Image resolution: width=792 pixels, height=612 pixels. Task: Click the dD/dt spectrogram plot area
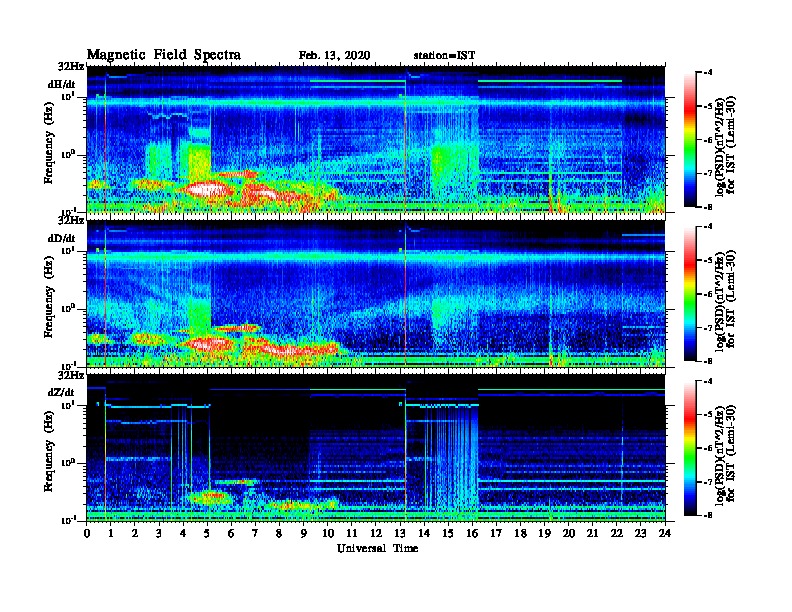tap(376, 293)
